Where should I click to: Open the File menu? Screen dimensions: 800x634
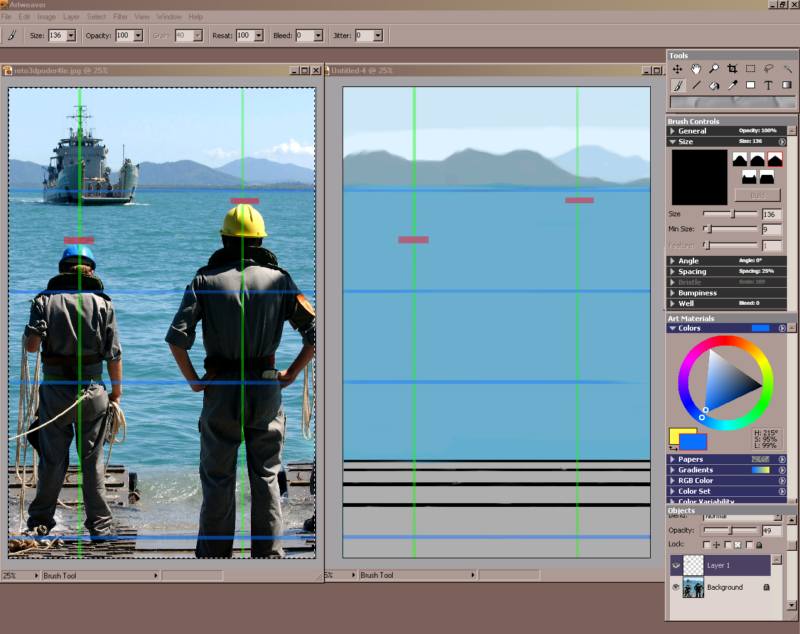[x=6, y=17]
